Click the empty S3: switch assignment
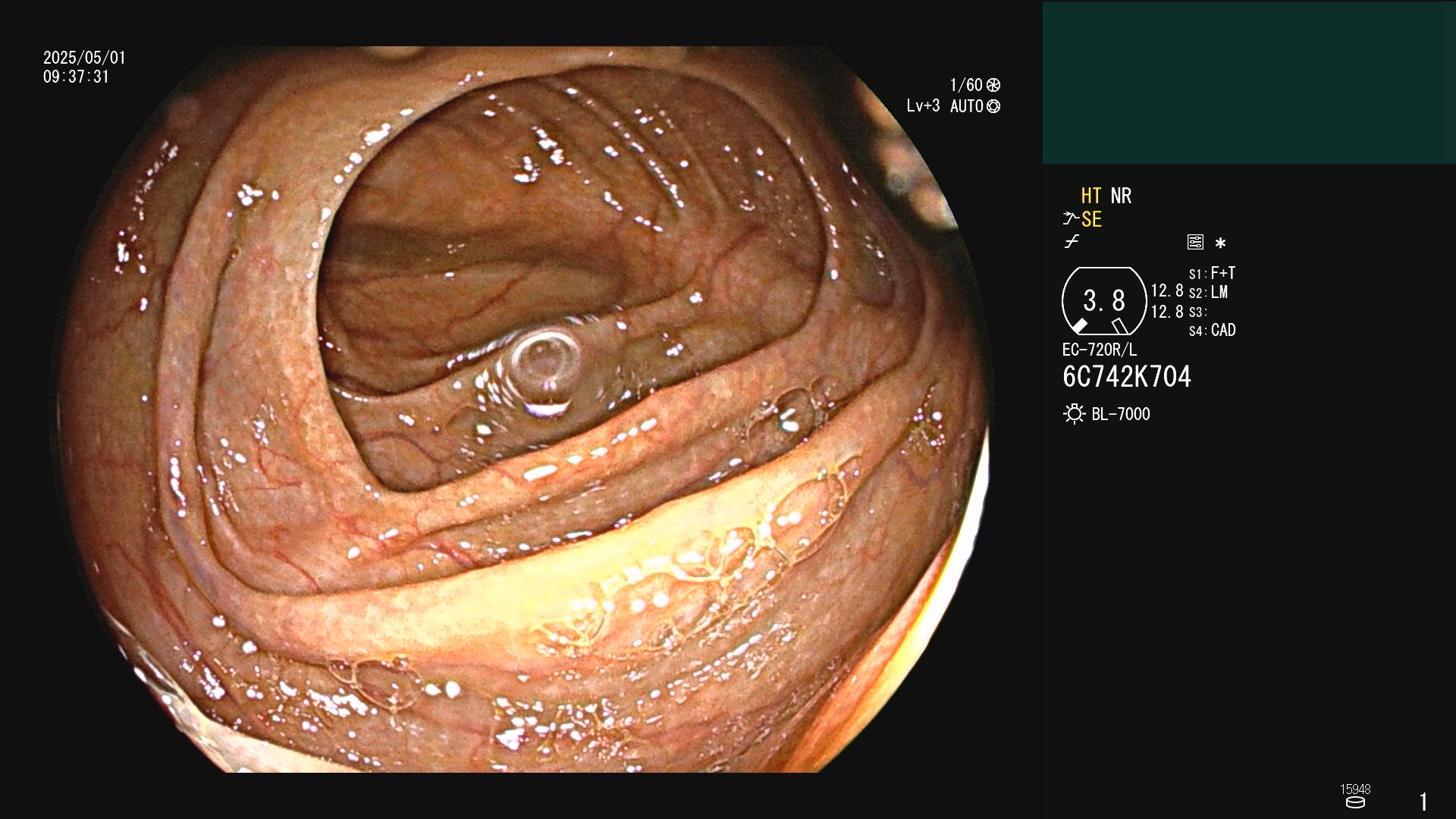Image resolution: width=1456 pixels, height=819 pixels. point(1197,312)
